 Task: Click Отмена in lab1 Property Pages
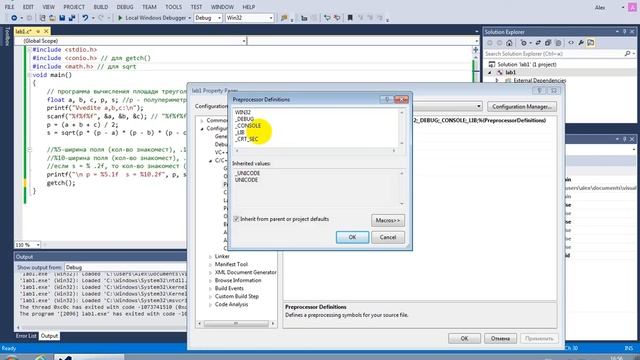pyautogui.click(x=500, y=338)
